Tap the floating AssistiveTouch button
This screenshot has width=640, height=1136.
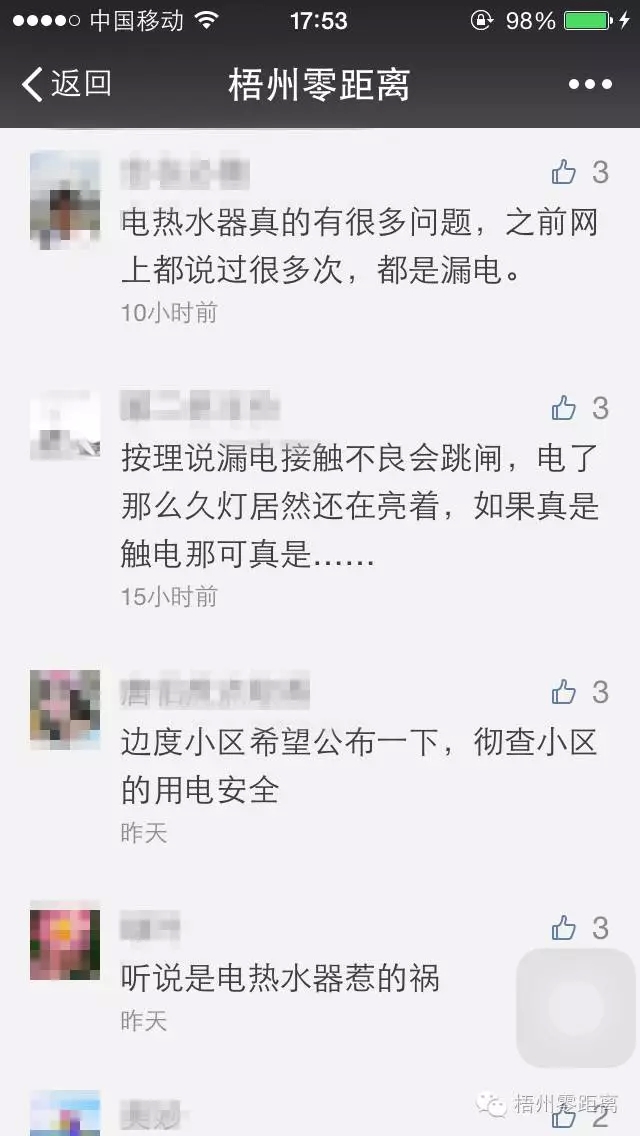[575, 1008]
